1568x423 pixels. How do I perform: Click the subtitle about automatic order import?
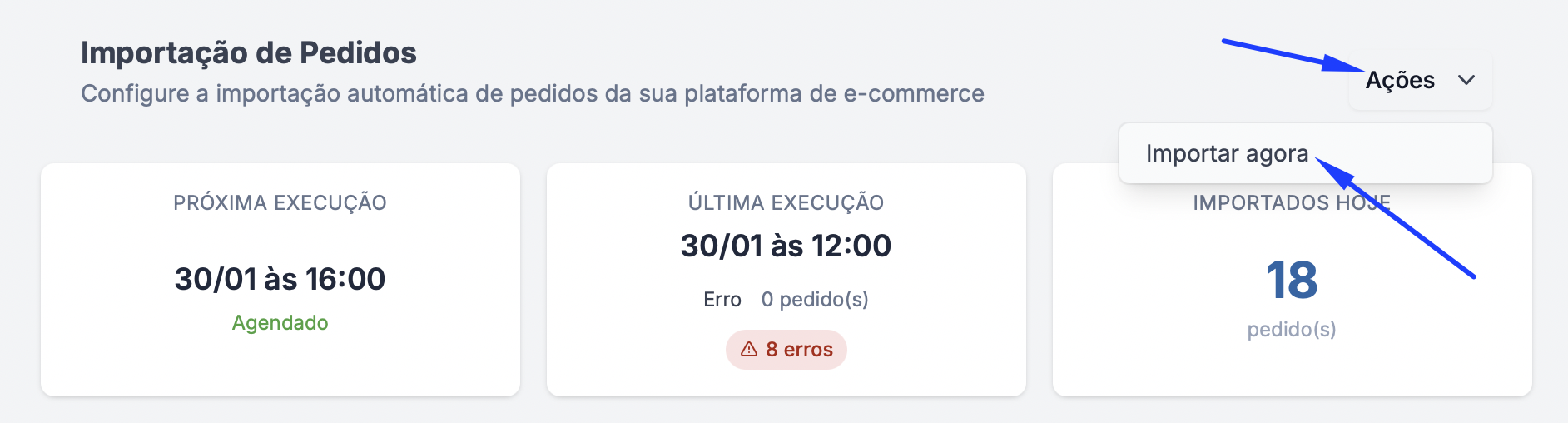[x=533, y=94]
